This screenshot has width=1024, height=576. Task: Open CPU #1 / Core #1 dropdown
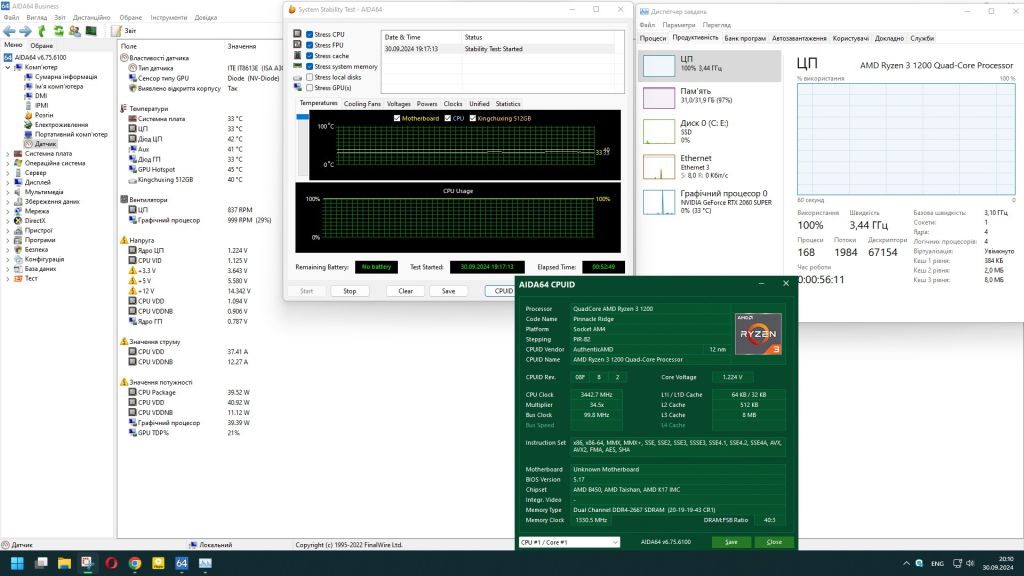[569, 542]
